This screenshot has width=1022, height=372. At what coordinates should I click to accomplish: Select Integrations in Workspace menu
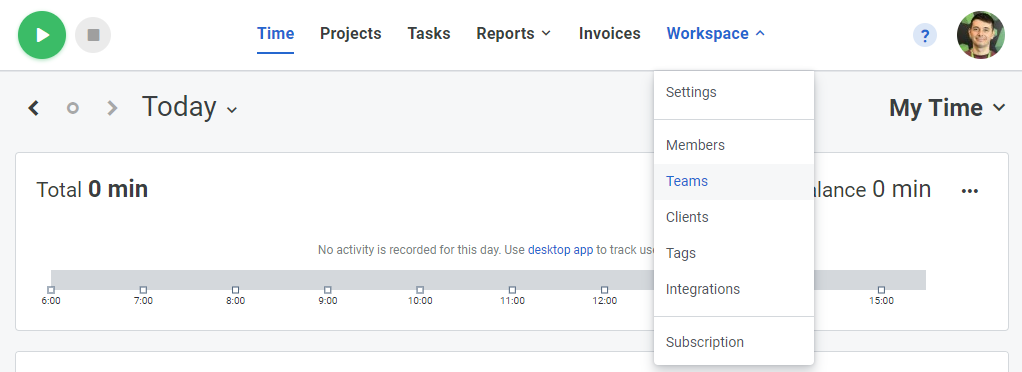tap(734, 289)
